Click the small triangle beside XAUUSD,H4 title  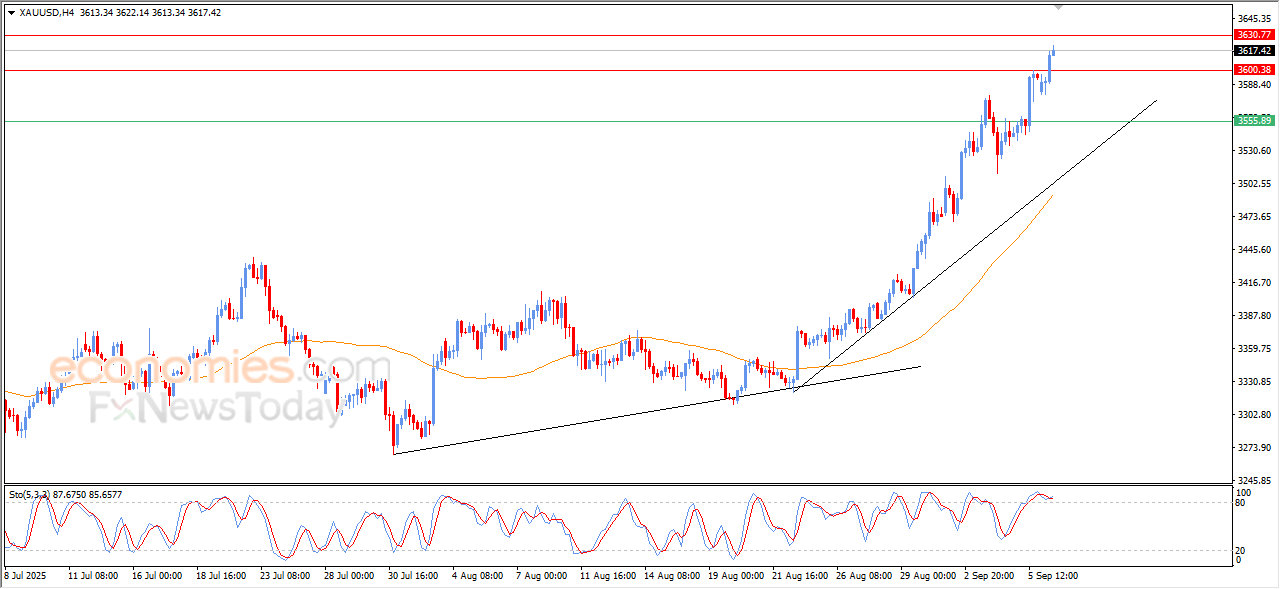pyautogui.click(x=11, y=13)
